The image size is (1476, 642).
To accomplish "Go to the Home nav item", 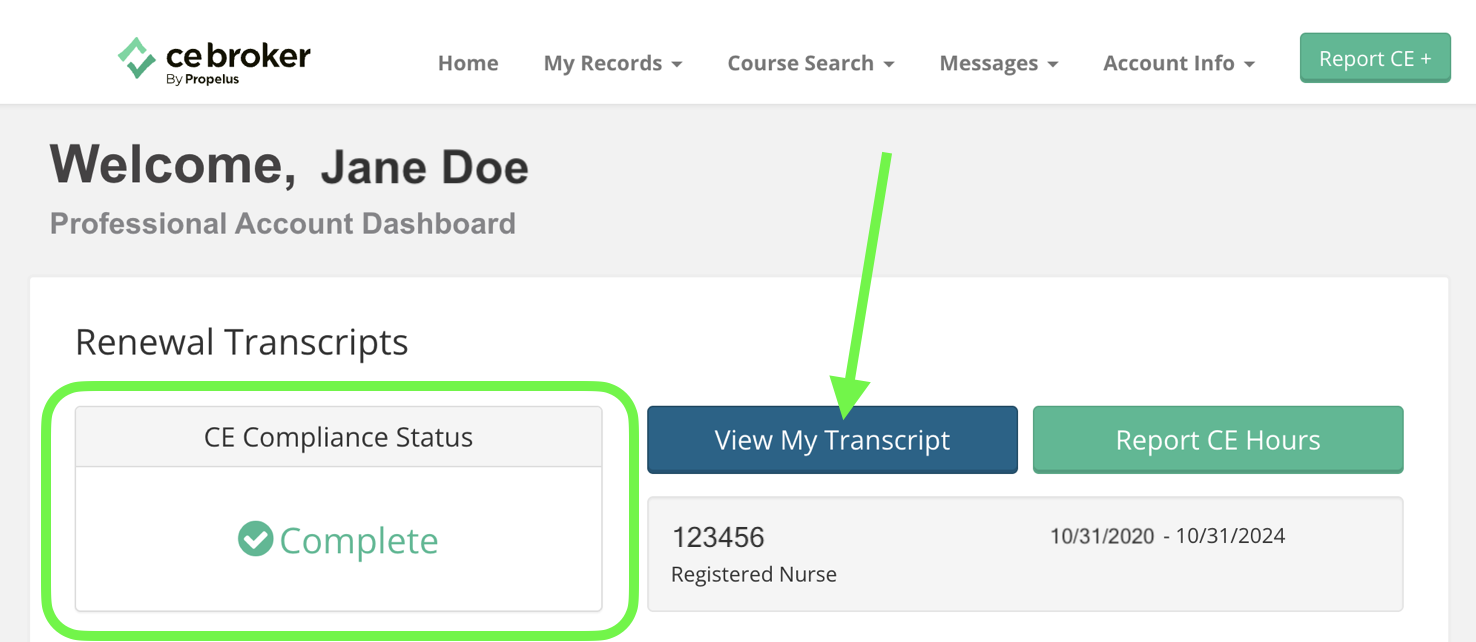I will point(468,63).
